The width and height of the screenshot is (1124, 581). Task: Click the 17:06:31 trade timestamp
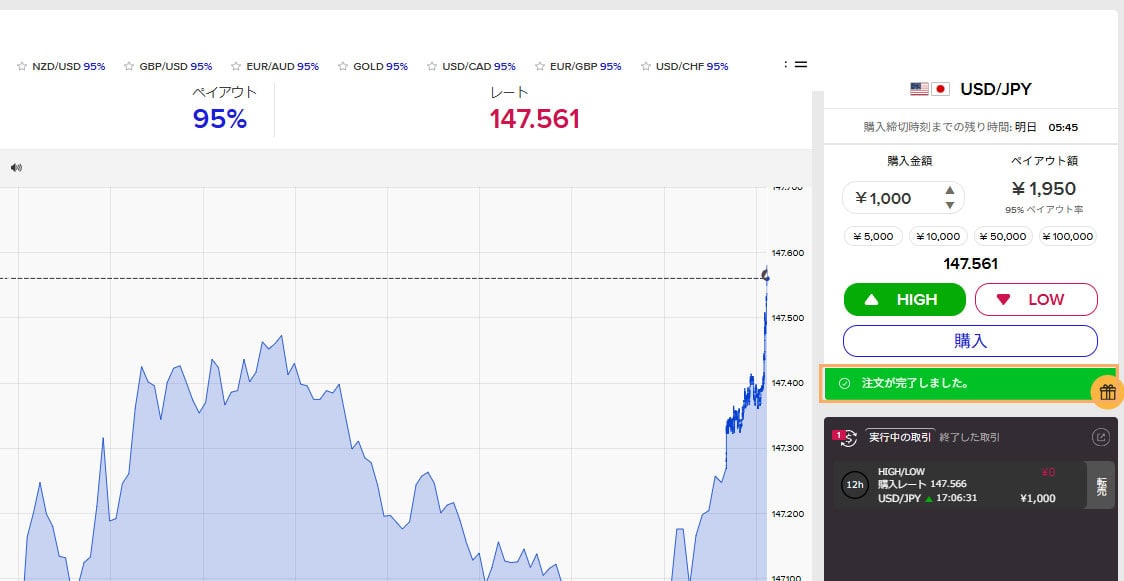957,498
